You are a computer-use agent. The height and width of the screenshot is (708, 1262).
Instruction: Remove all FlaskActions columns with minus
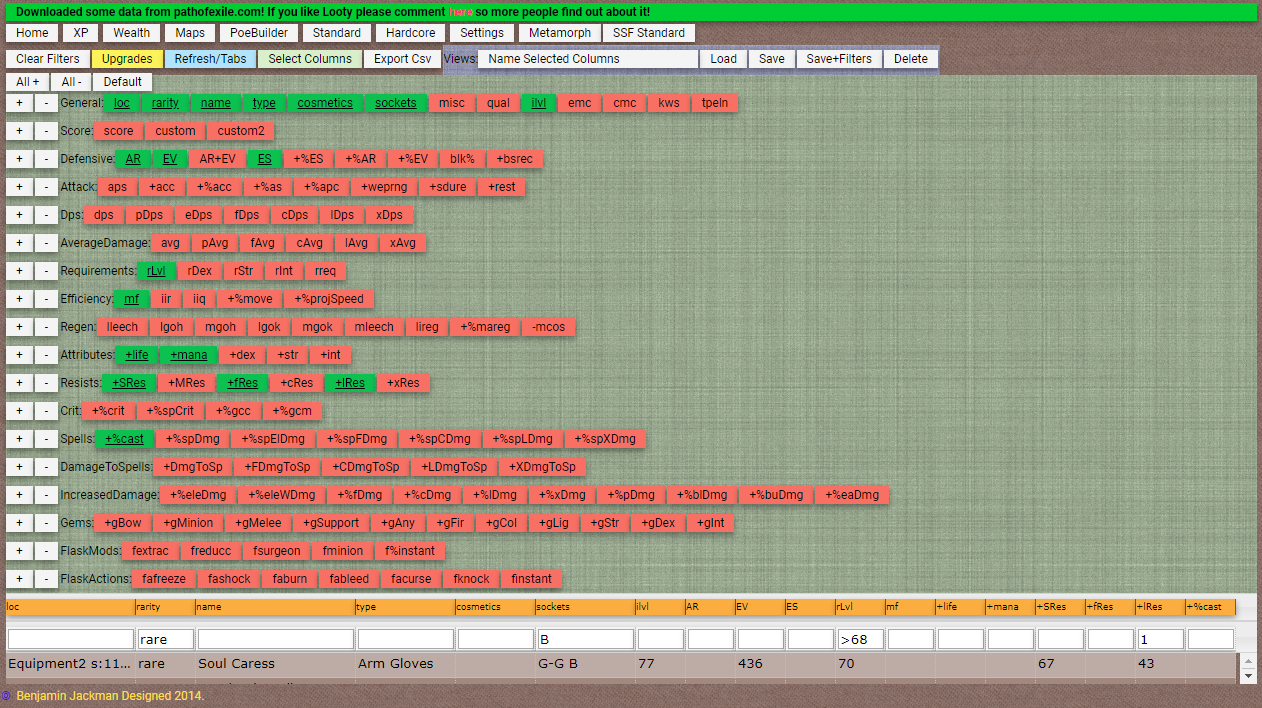[x=46, y=579]
